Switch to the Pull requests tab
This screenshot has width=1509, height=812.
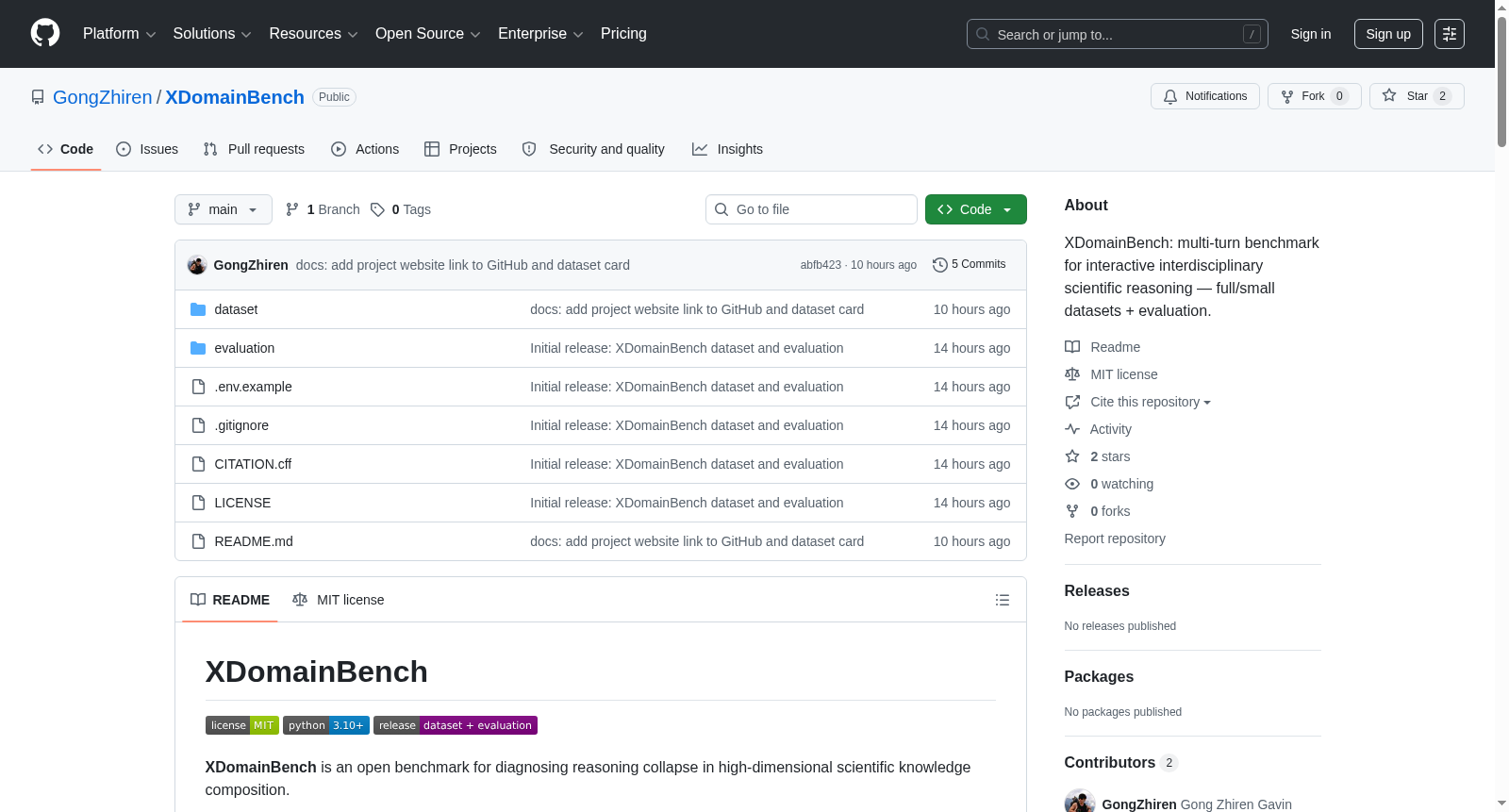click(x=254, y=149)
